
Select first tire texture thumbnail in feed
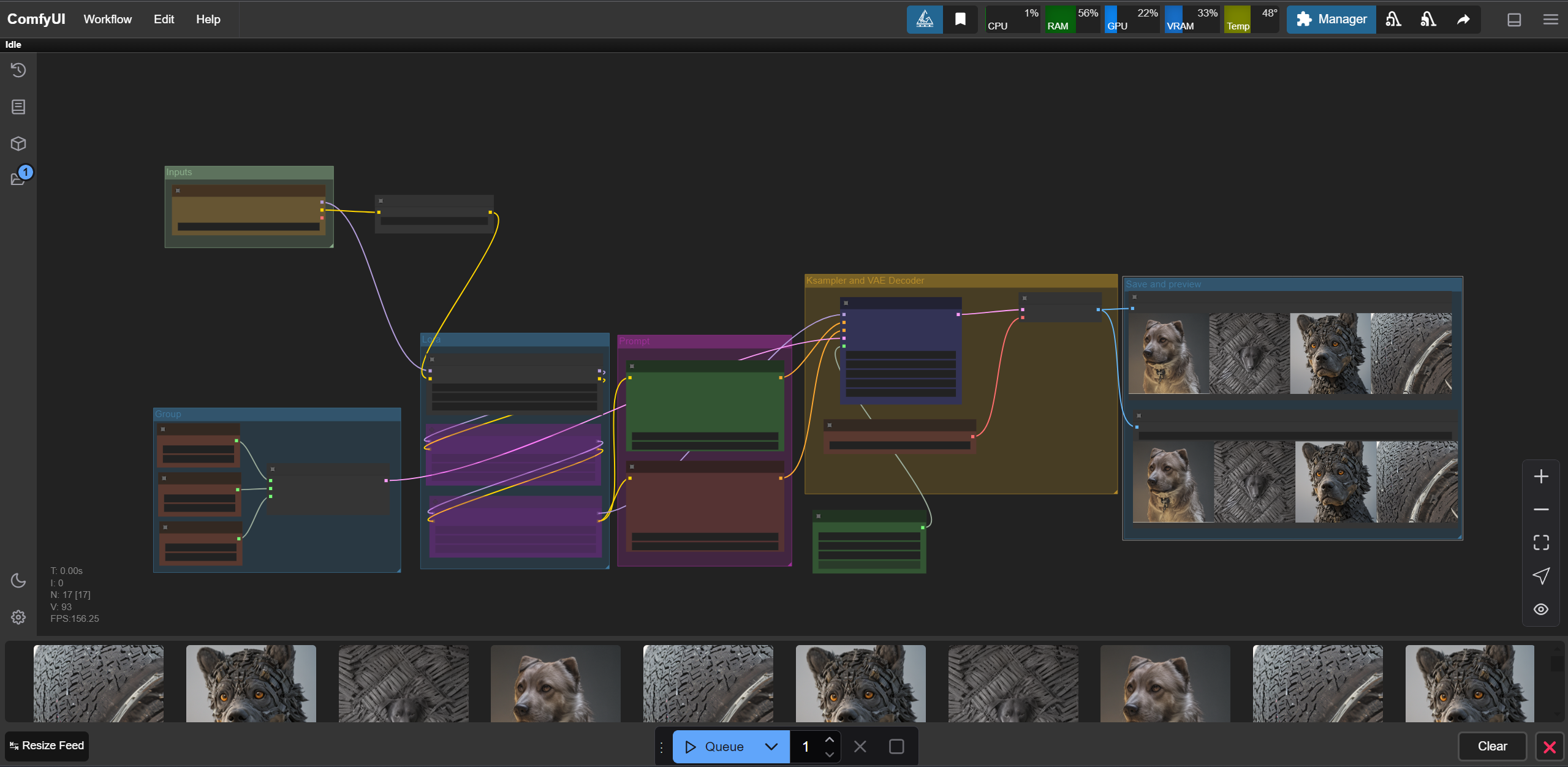[x=99, y=683]
